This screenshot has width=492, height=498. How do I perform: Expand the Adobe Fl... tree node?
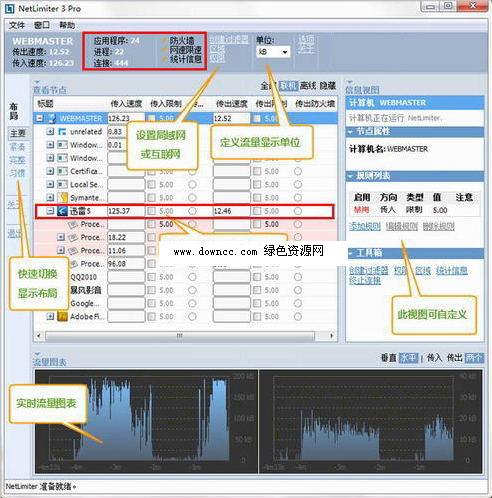coord(50,316)
